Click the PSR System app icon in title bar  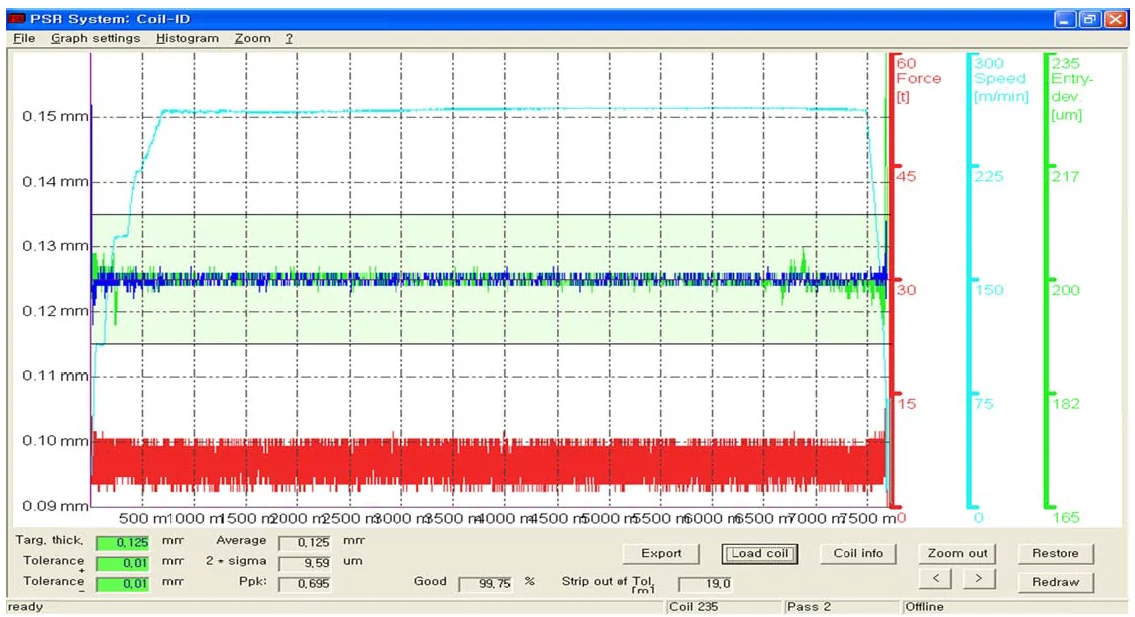tap(17, 19)
